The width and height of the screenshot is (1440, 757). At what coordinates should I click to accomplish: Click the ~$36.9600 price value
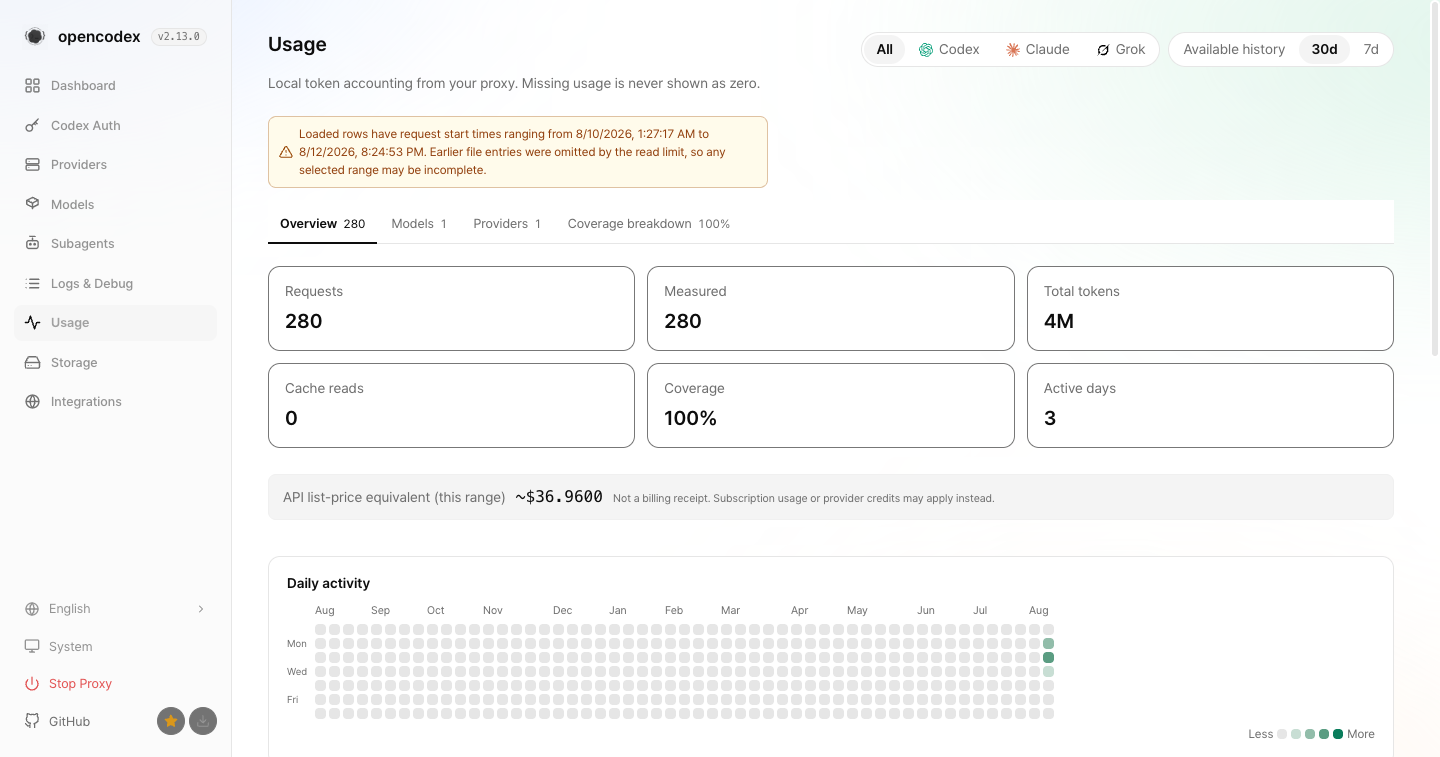point(559,497)
